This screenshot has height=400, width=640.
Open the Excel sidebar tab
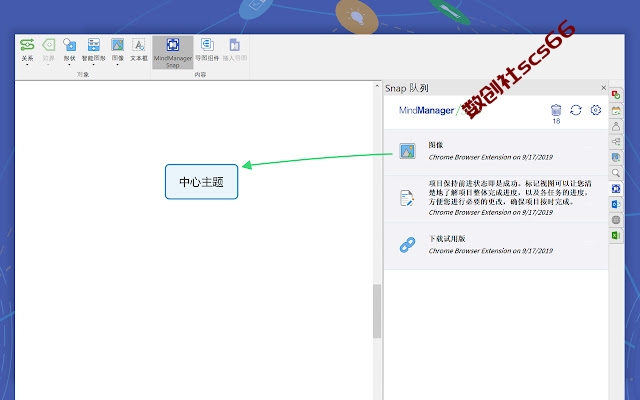click(x=616, y=236)
